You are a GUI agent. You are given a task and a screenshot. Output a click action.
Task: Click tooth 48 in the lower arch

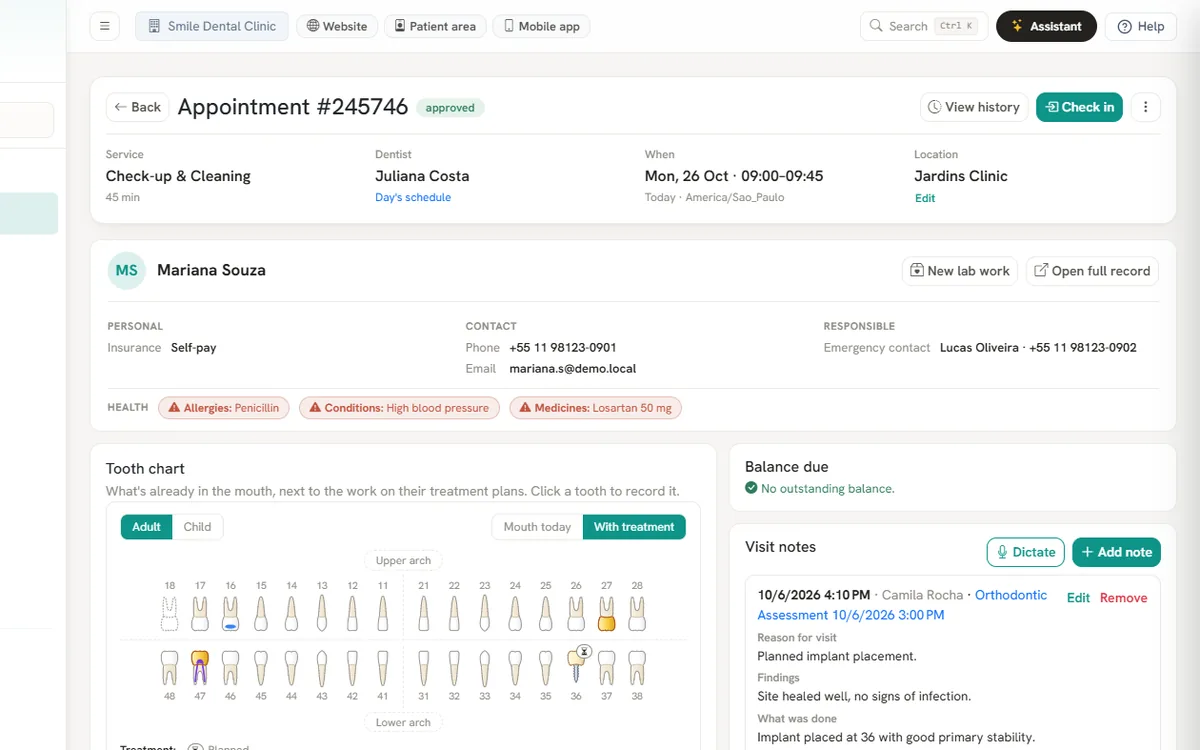[x=170, y=667]
